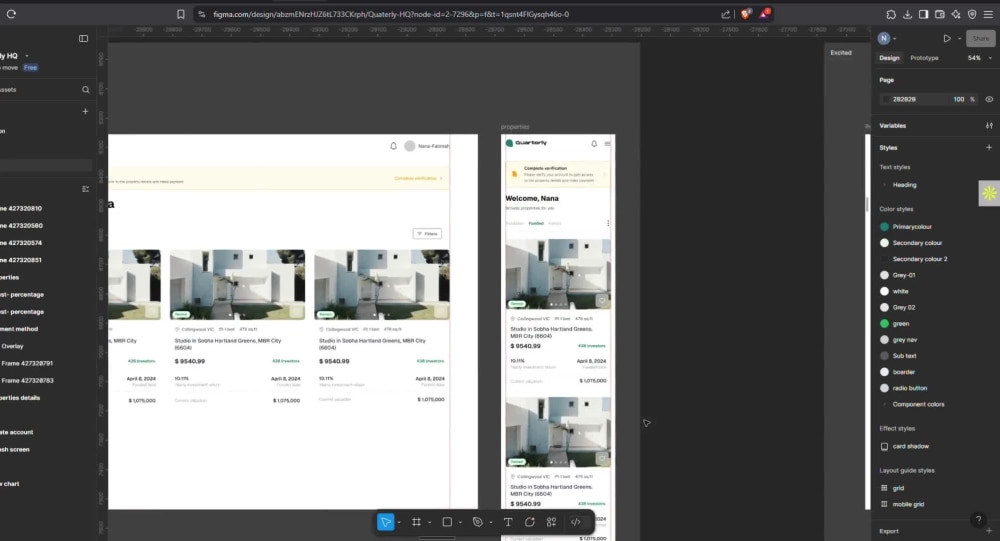Collapse all layers icon

coord(85,189)
